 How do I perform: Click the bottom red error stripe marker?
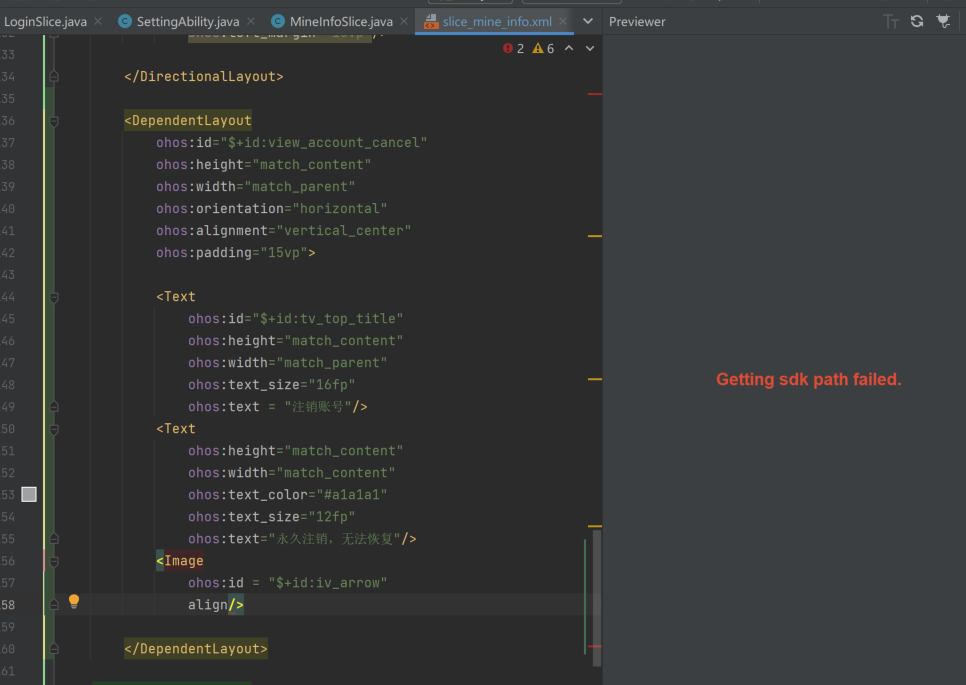click(x=595, y=646)
